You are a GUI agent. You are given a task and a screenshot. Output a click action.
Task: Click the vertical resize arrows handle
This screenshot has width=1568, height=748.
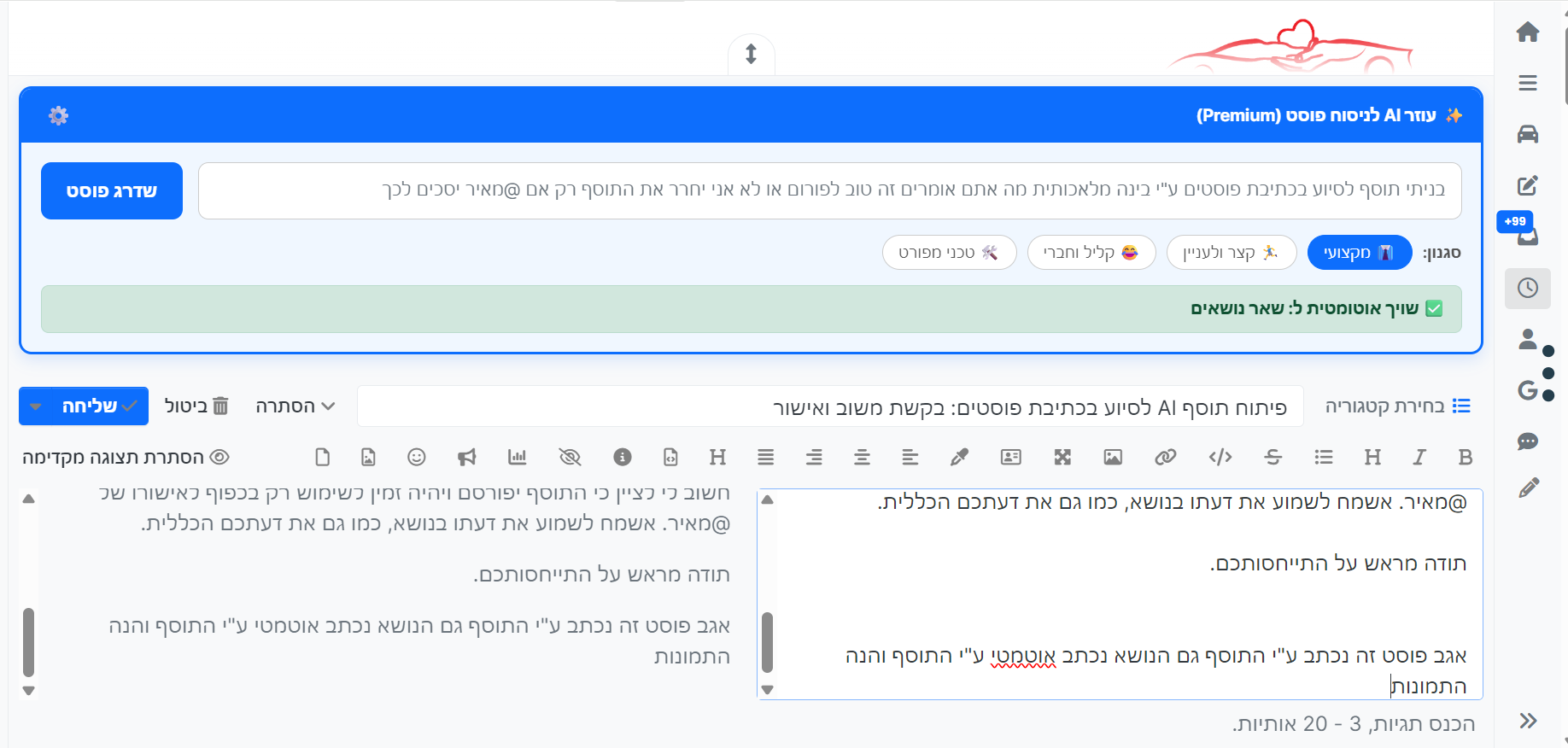(751, 54)
